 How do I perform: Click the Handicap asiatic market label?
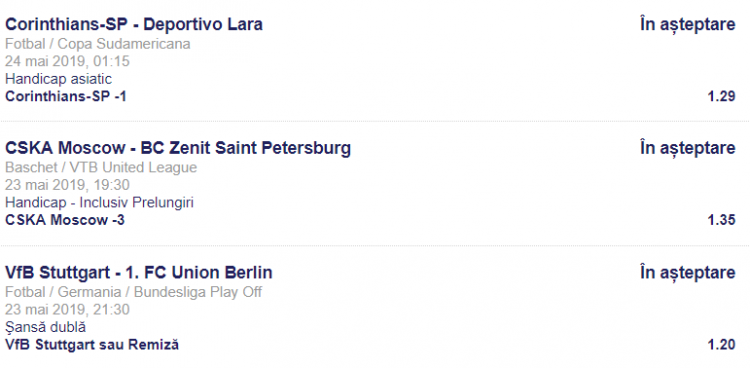pos(58,79)
